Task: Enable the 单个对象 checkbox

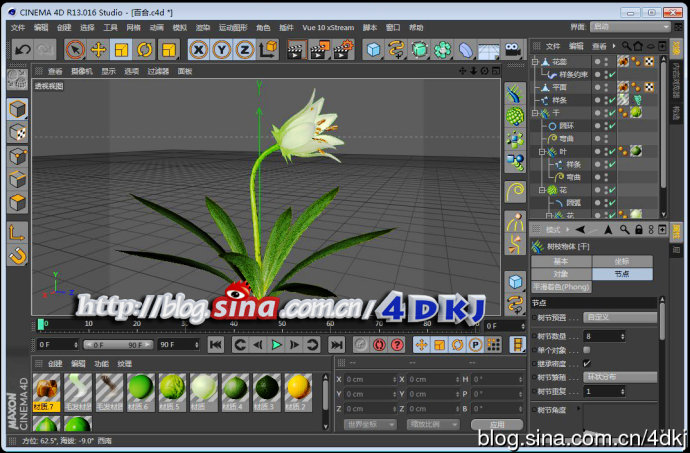Action: [587, 350]
